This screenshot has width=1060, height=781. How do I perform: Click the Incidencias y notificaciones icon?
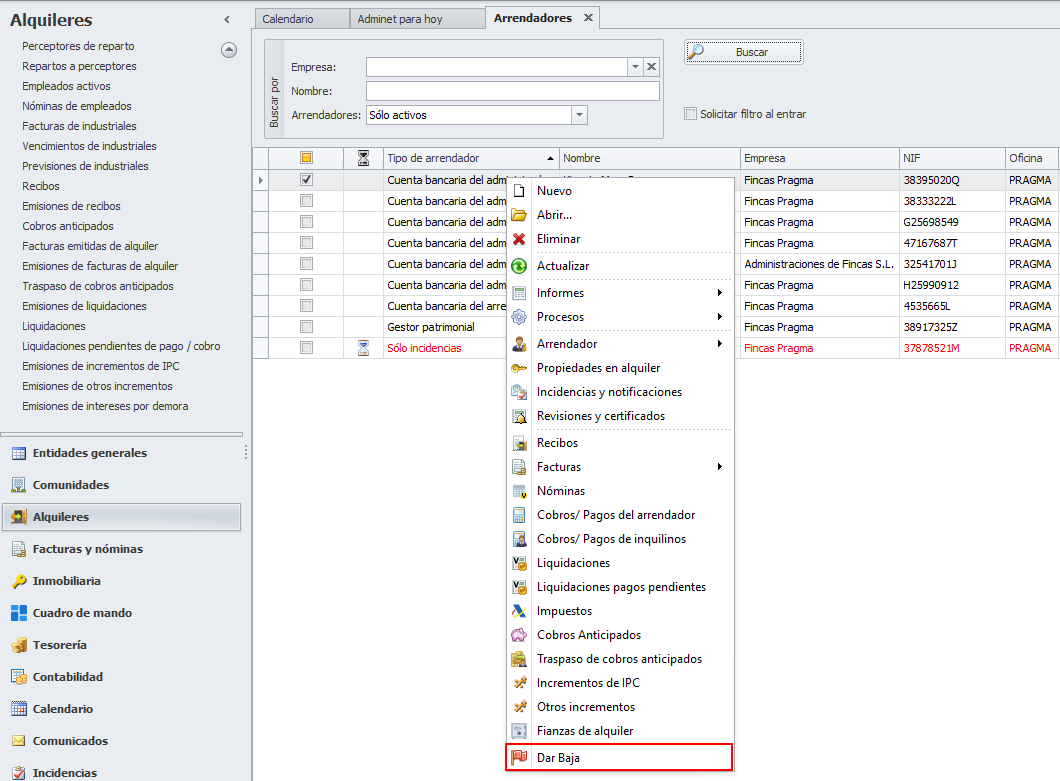(x=519, y=392)
